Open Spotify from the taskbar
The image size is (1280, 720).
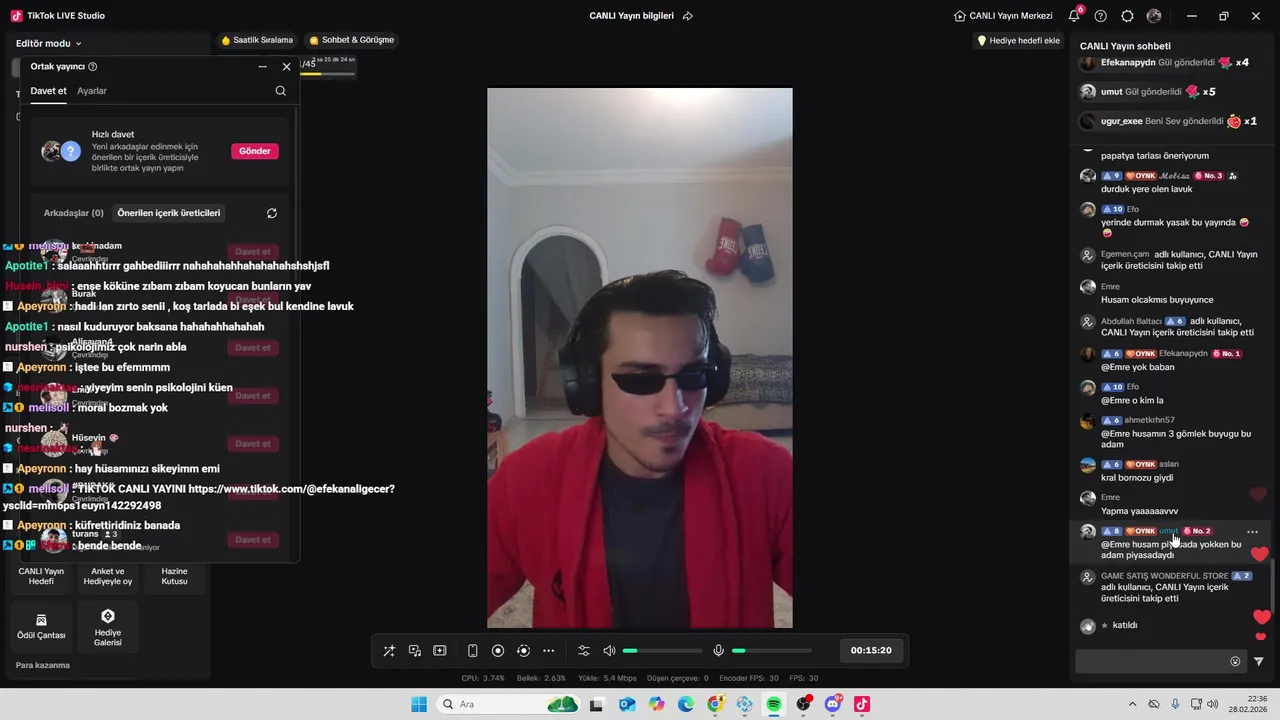[774, 704]
